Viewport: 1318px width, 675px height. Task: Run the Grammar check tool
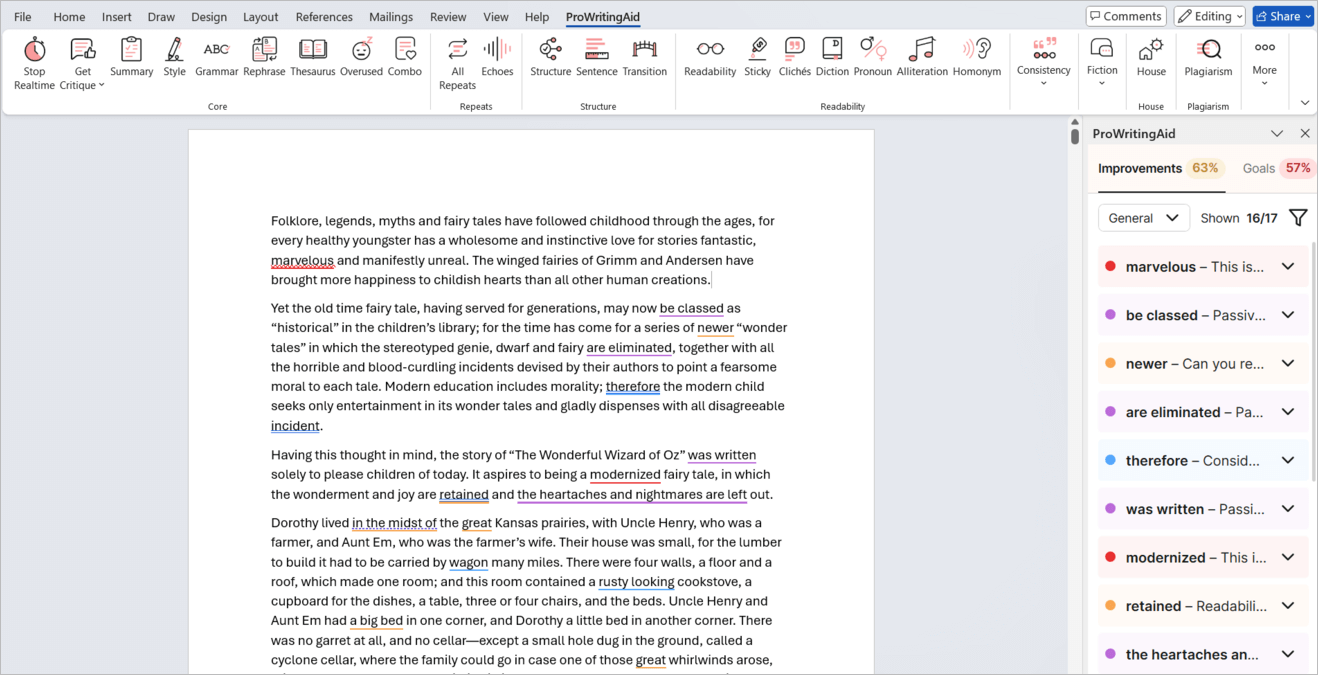tap(216, 50)
